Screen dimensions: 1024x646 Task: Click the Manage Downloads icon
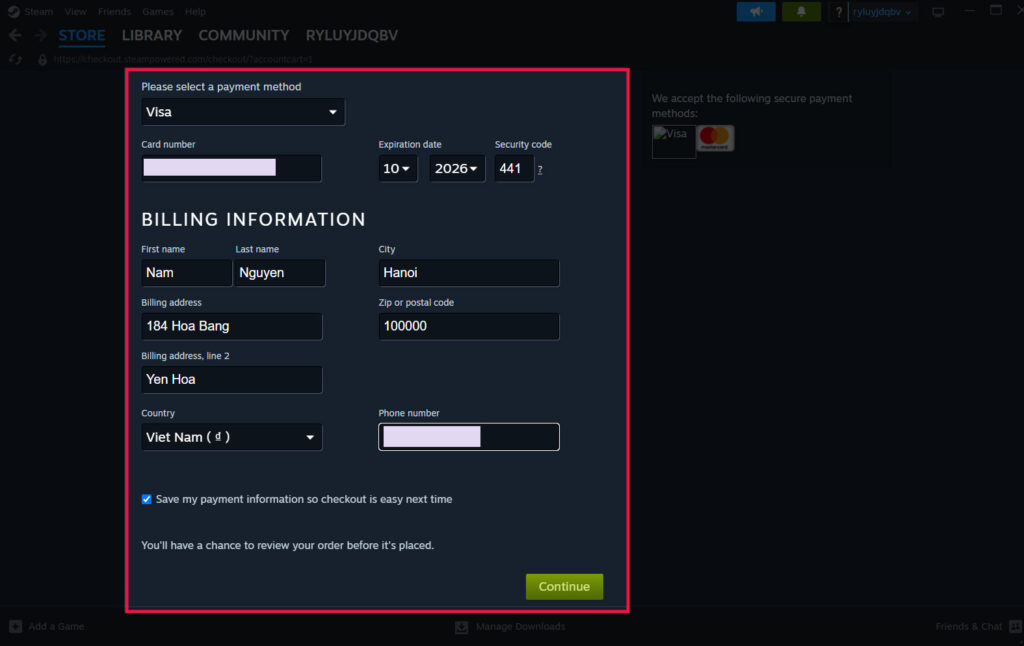click(462, 627)
